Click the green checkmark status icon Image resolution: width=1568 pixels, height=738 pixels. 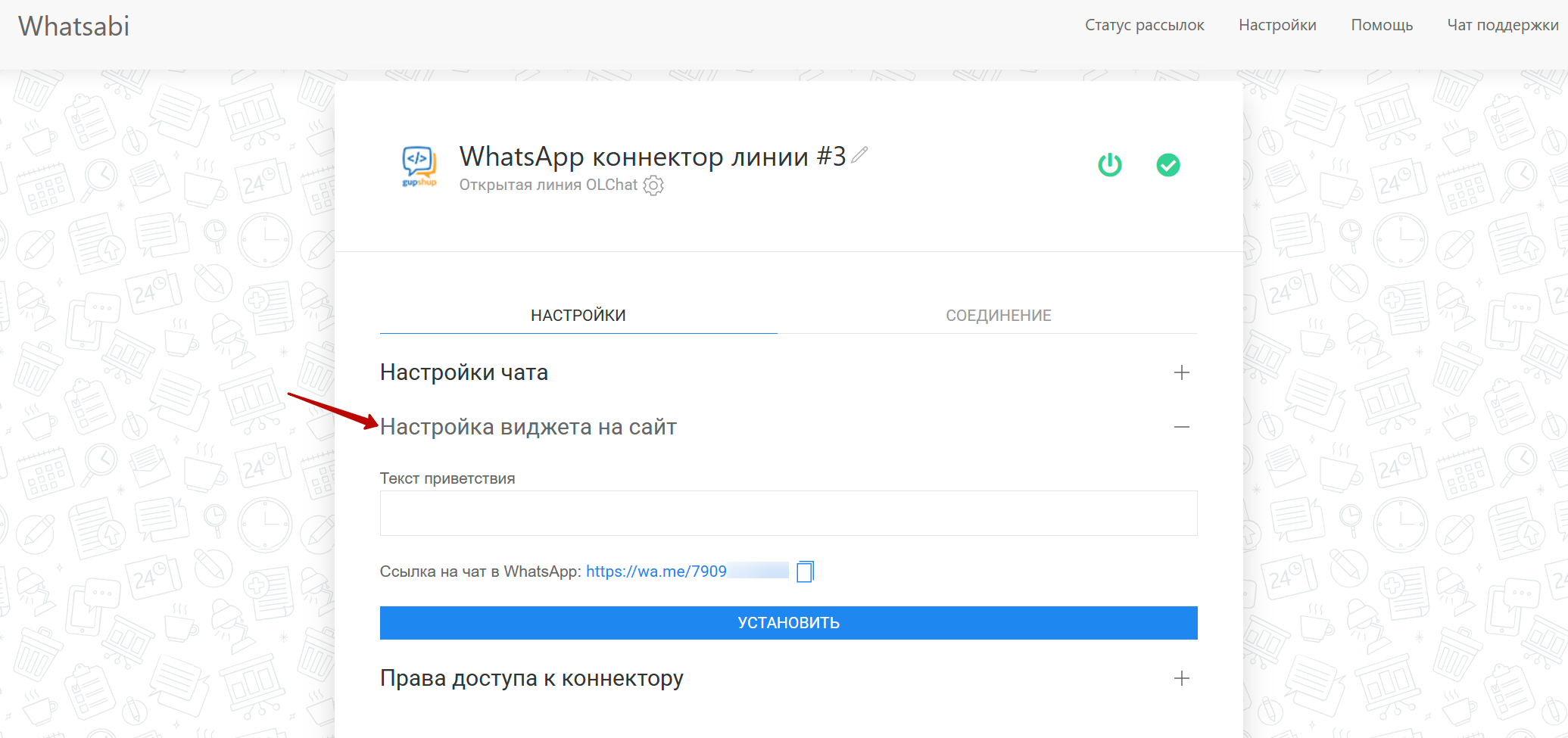click(1168, 165)
